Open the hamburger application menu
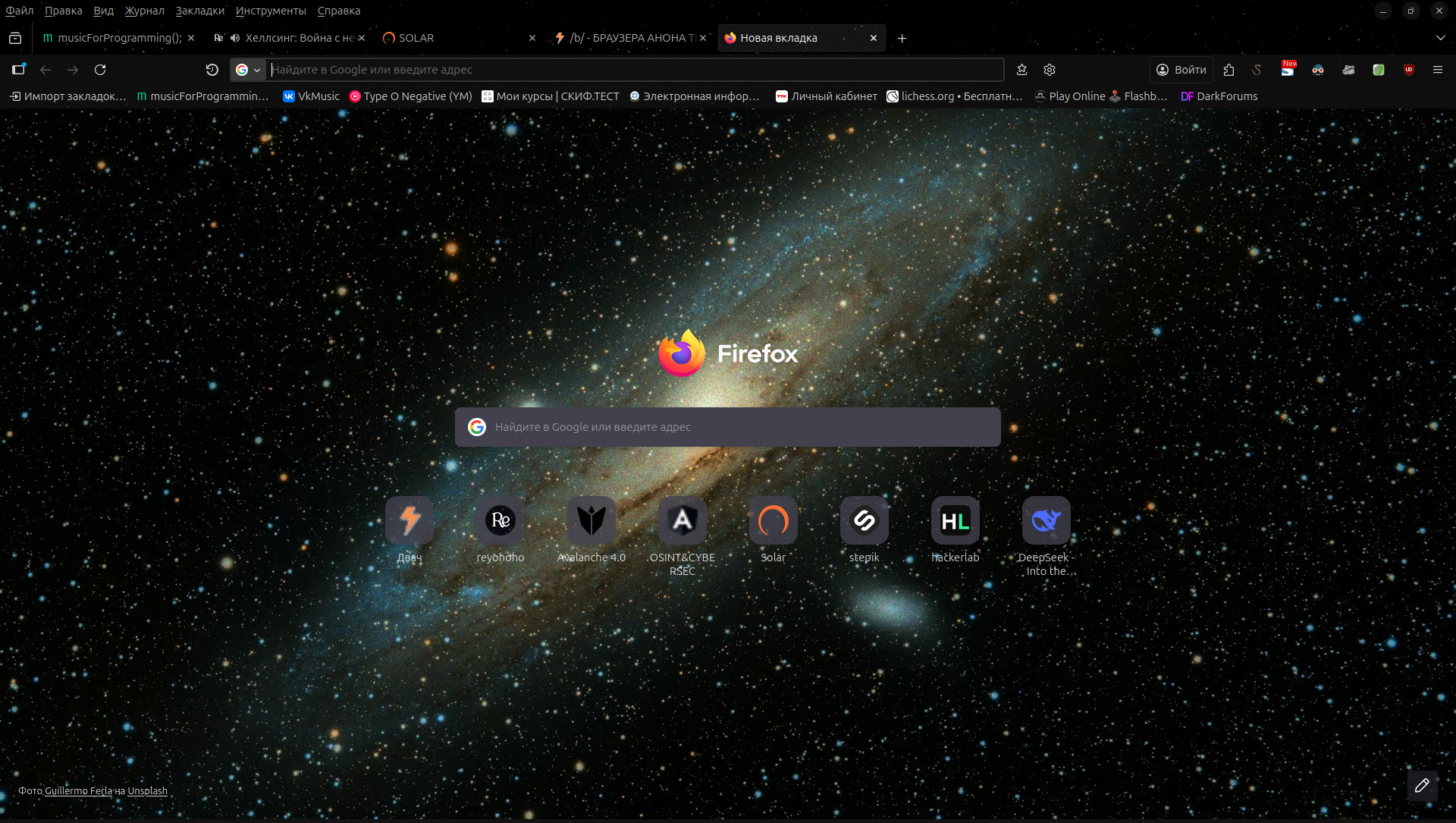The image size is (1456, 823). pos(1437,70)
